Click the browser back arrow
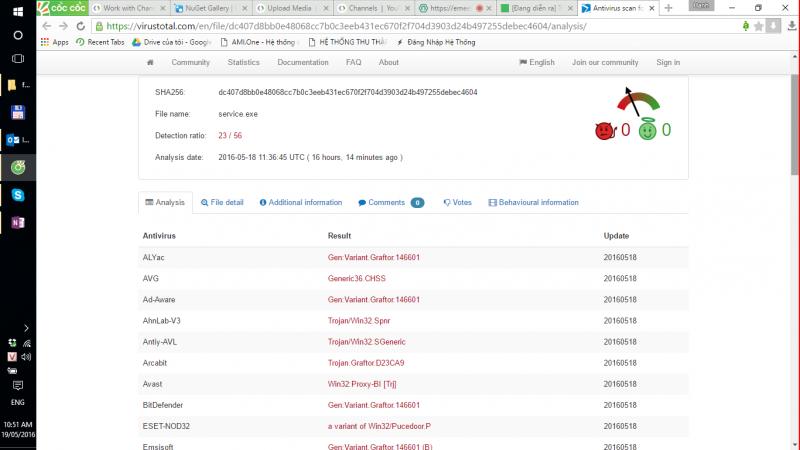 coord(47,26)
